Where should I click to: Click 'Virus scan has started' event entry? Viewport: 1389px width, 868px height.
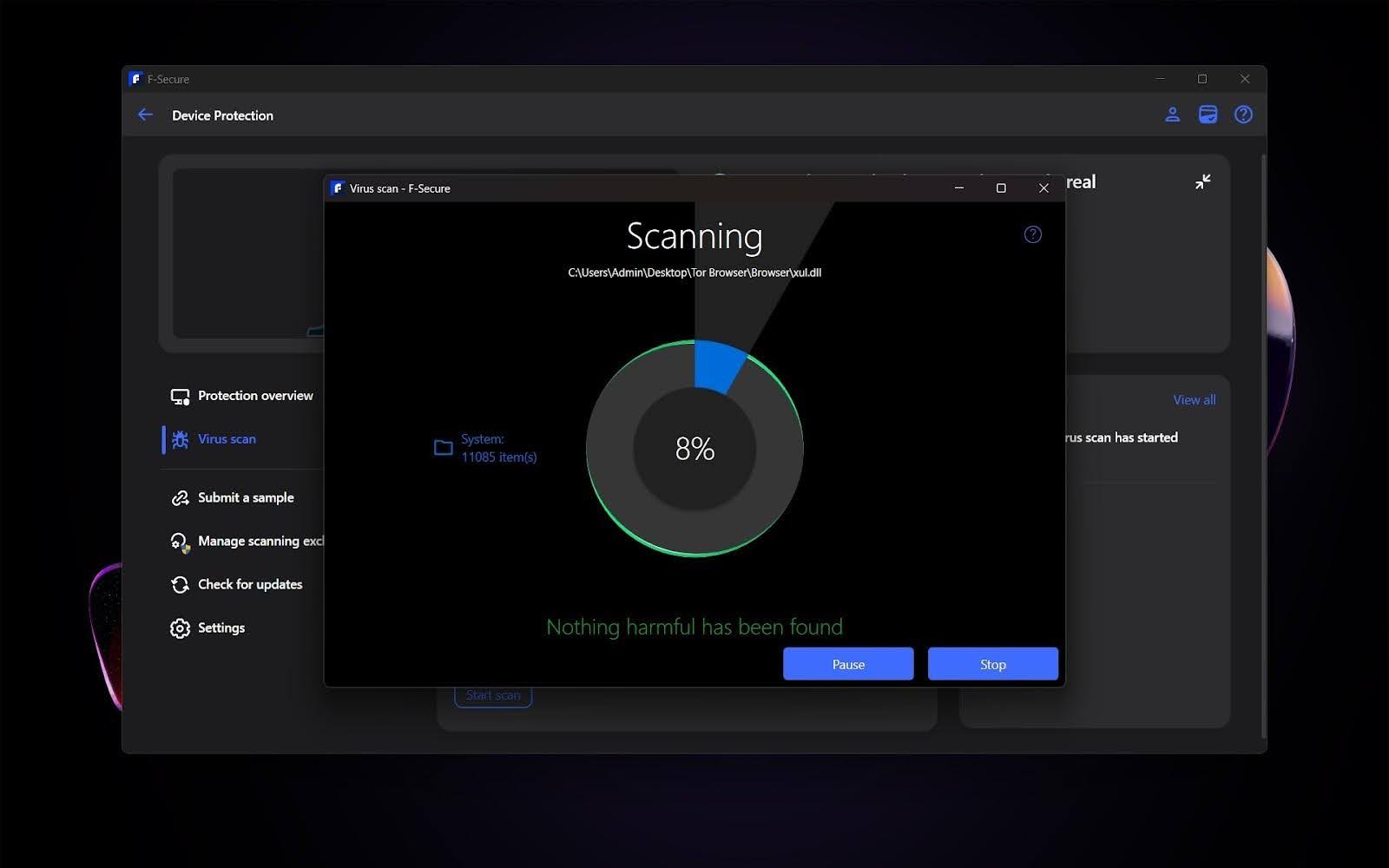point(1122,437)
